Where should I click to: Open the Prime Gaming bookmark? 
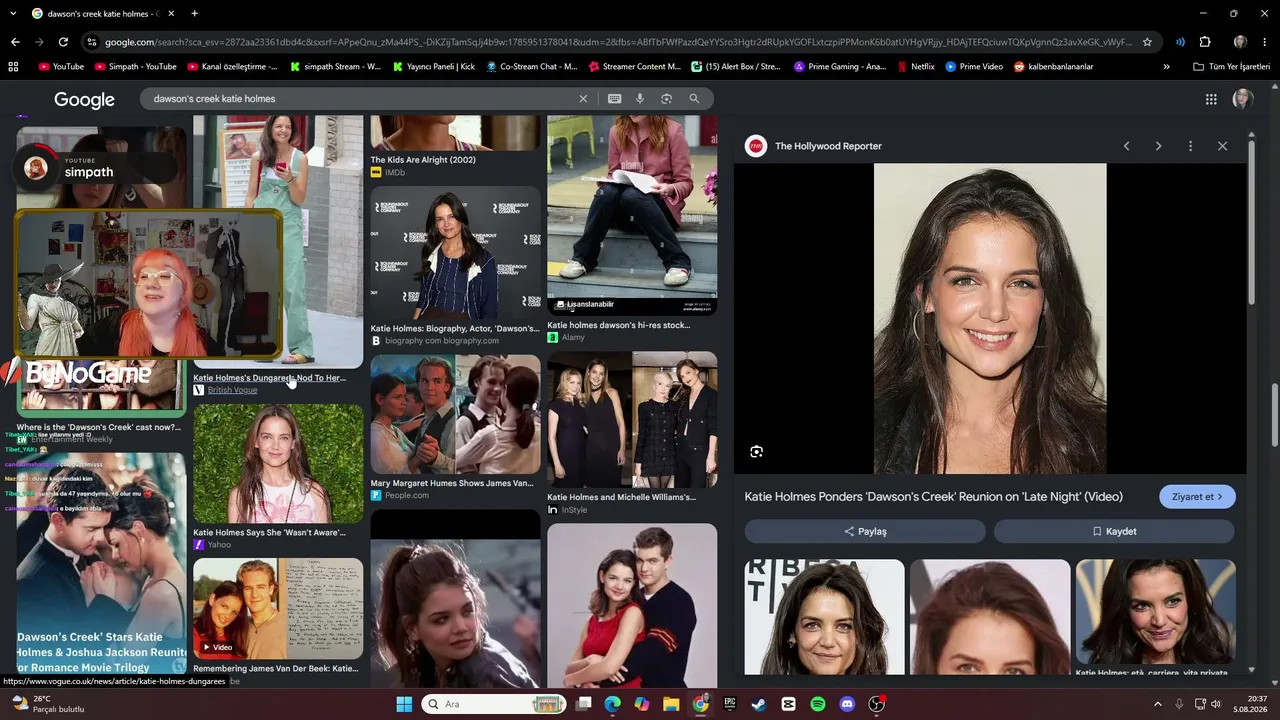click(840, 67)
